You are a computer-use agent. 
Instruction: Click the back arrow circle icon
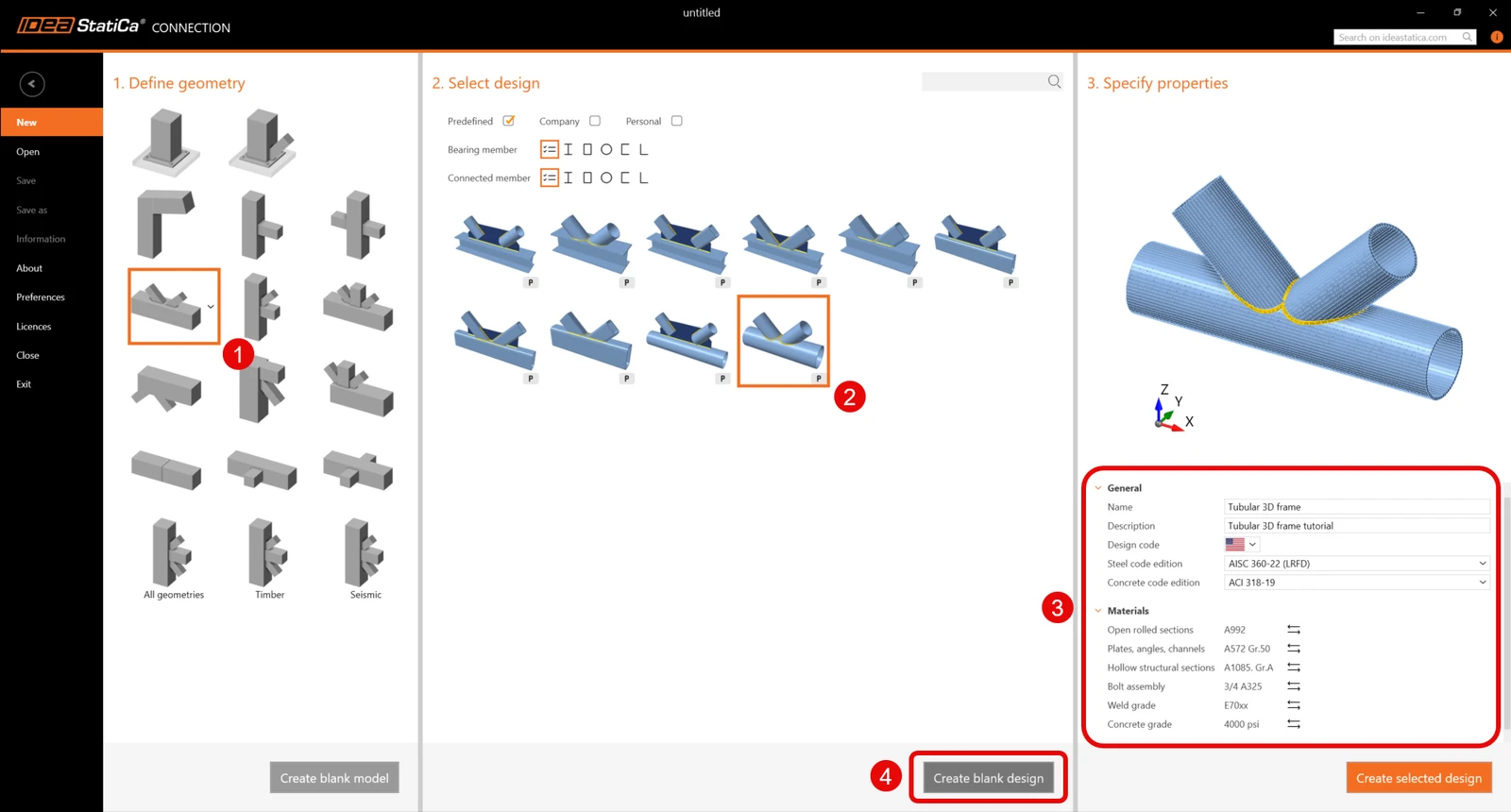pyautogui.click(x=32, y=84)
